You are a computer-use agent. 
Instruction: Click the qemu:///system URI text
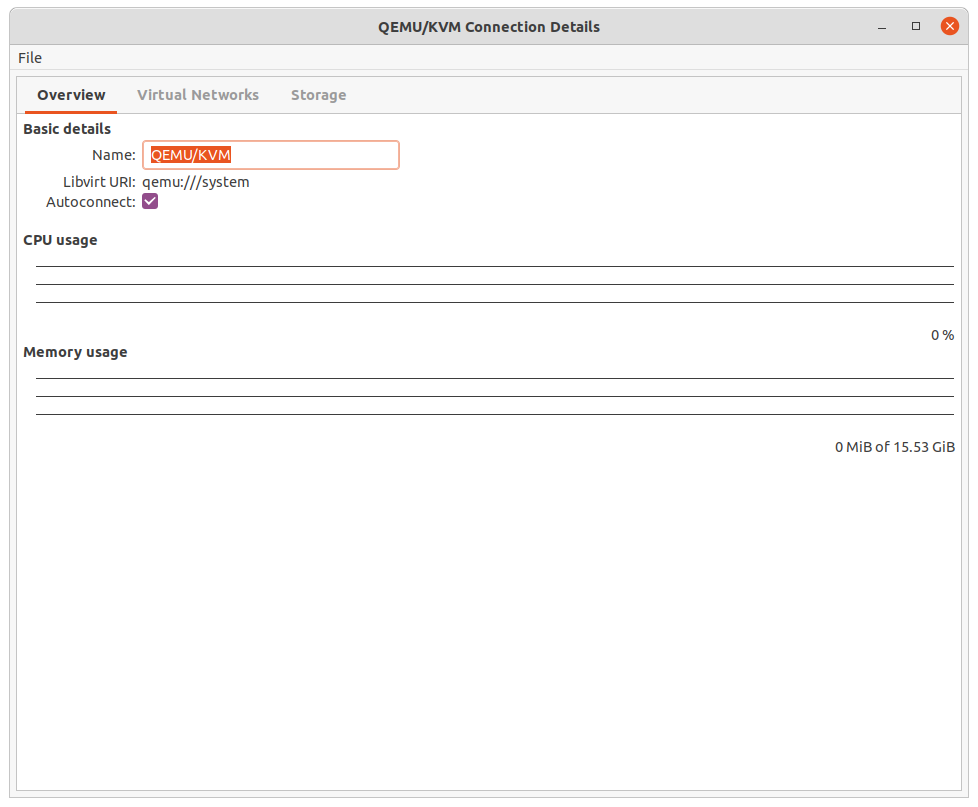[x=196, y=182]
